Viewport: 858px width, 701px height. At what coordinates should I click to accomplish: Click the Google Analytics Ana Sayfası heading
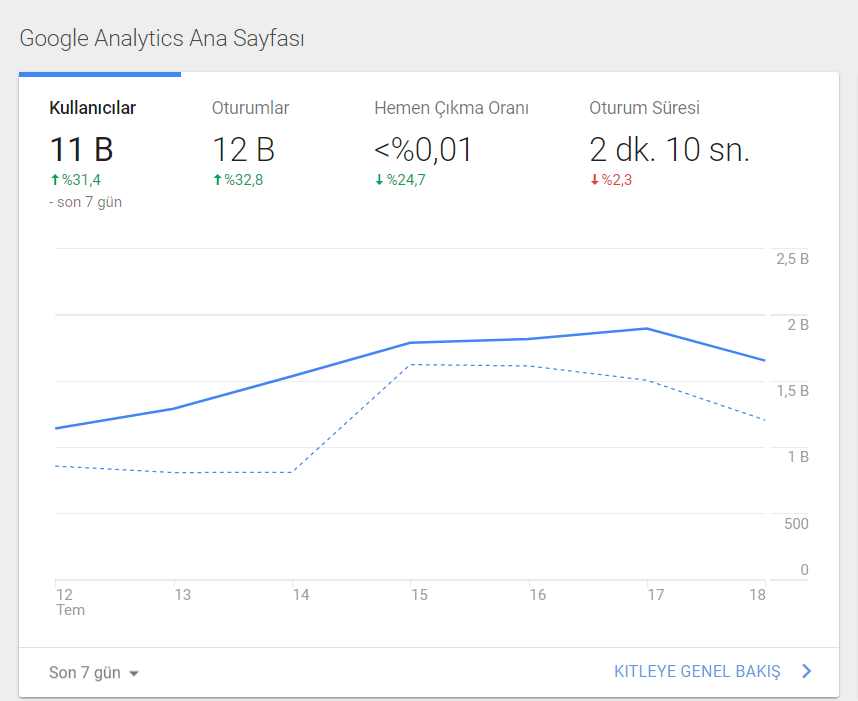[162, 39]
